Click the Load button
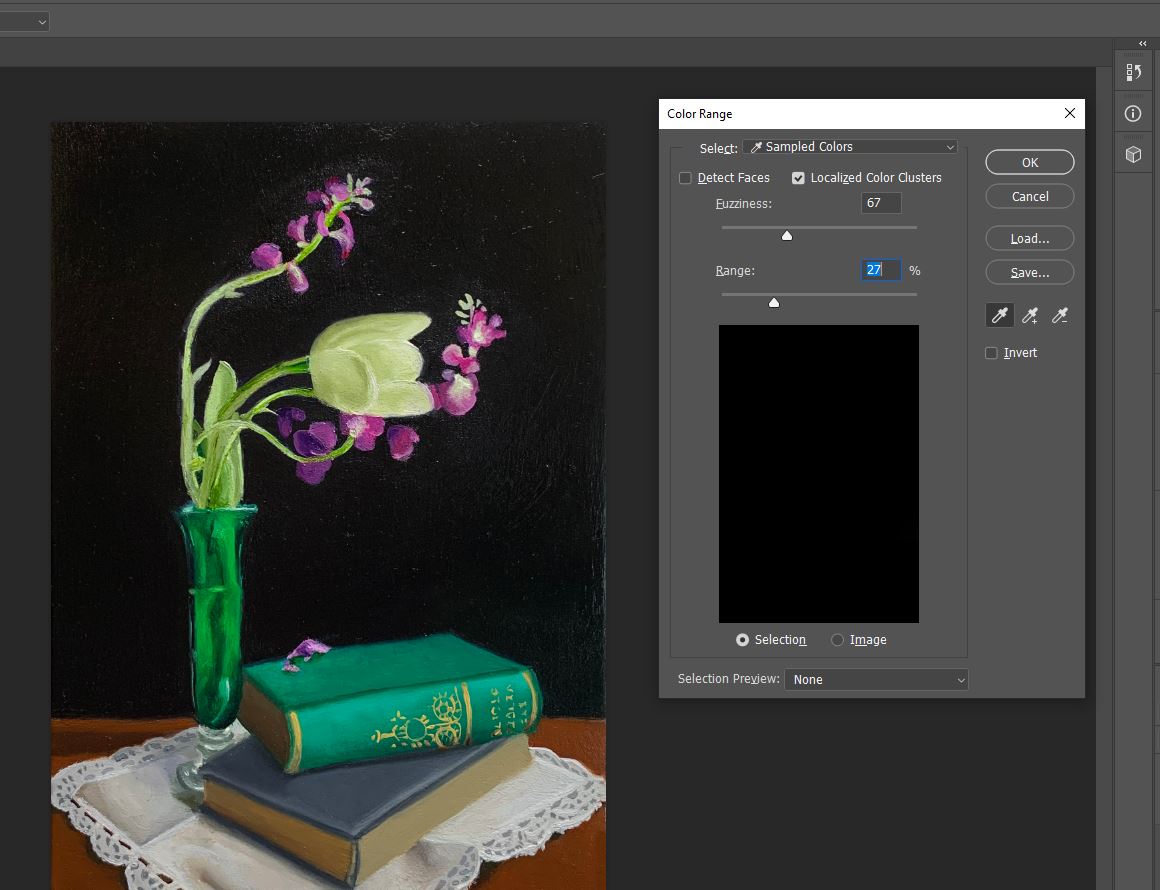1160x890 pixels. tap(1029, 238)
